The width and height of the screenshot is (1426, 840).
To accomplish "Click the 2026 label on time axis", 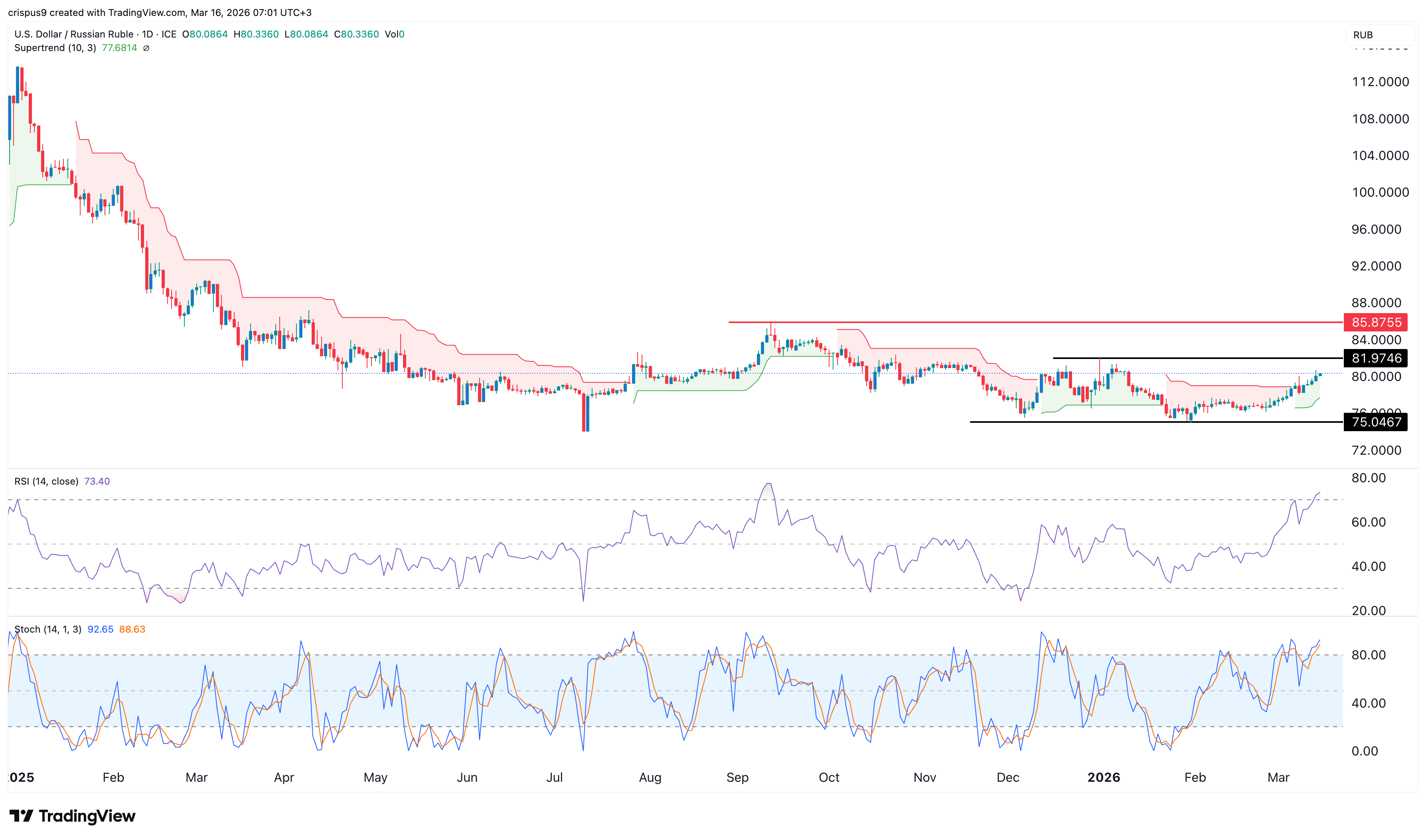I will pyautogui.click(x=1103, y=777).
